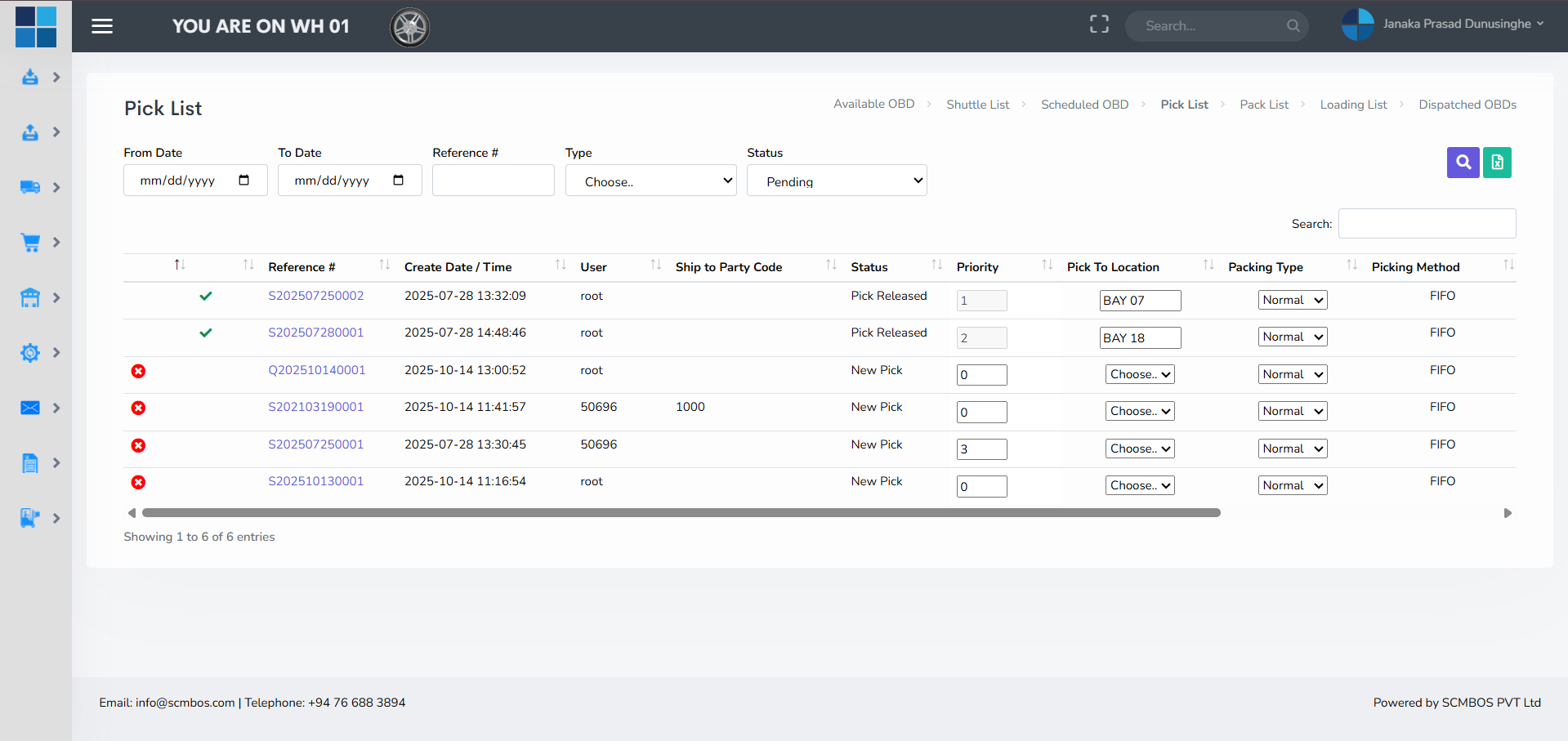
Task: Click the purple search filter button
Action: click(x=1463, y=163)
